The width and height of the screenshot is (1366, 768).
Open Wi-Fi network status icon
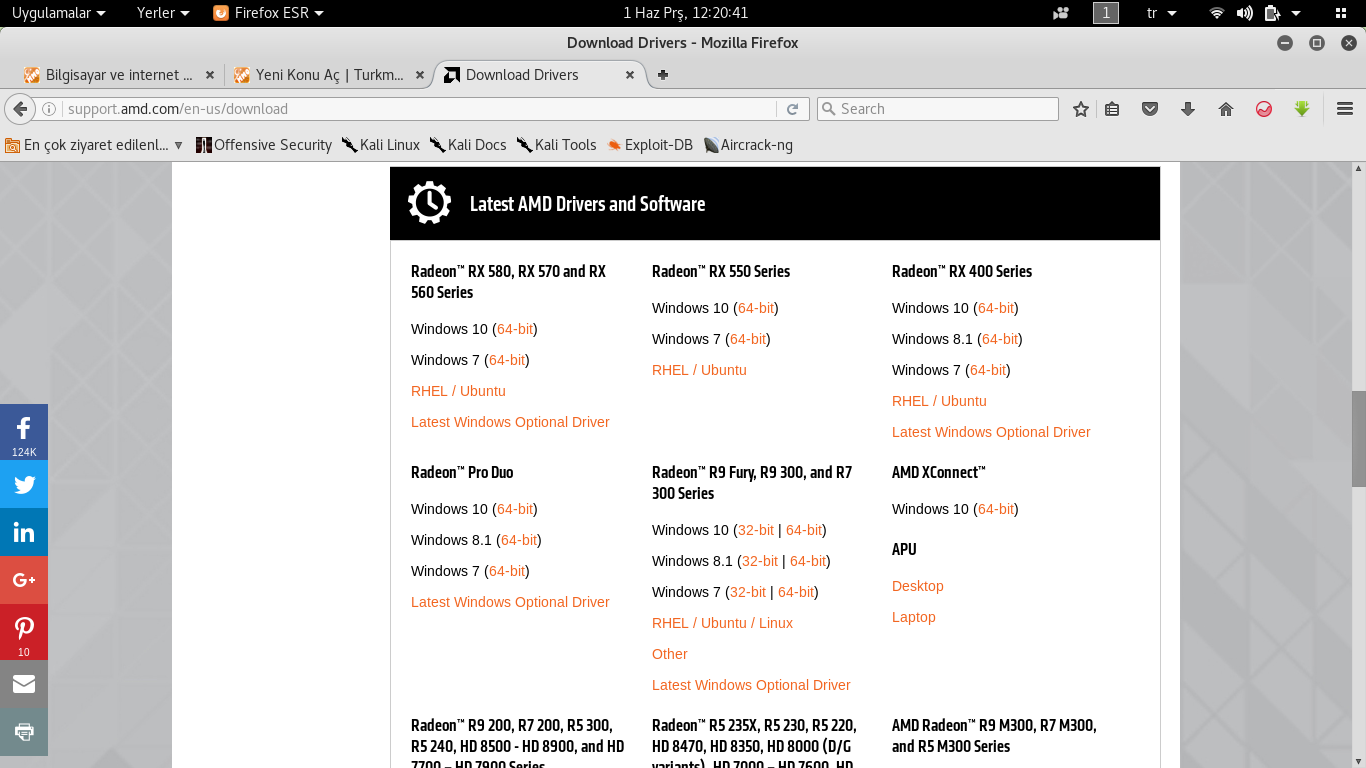tap(1217, 13)
